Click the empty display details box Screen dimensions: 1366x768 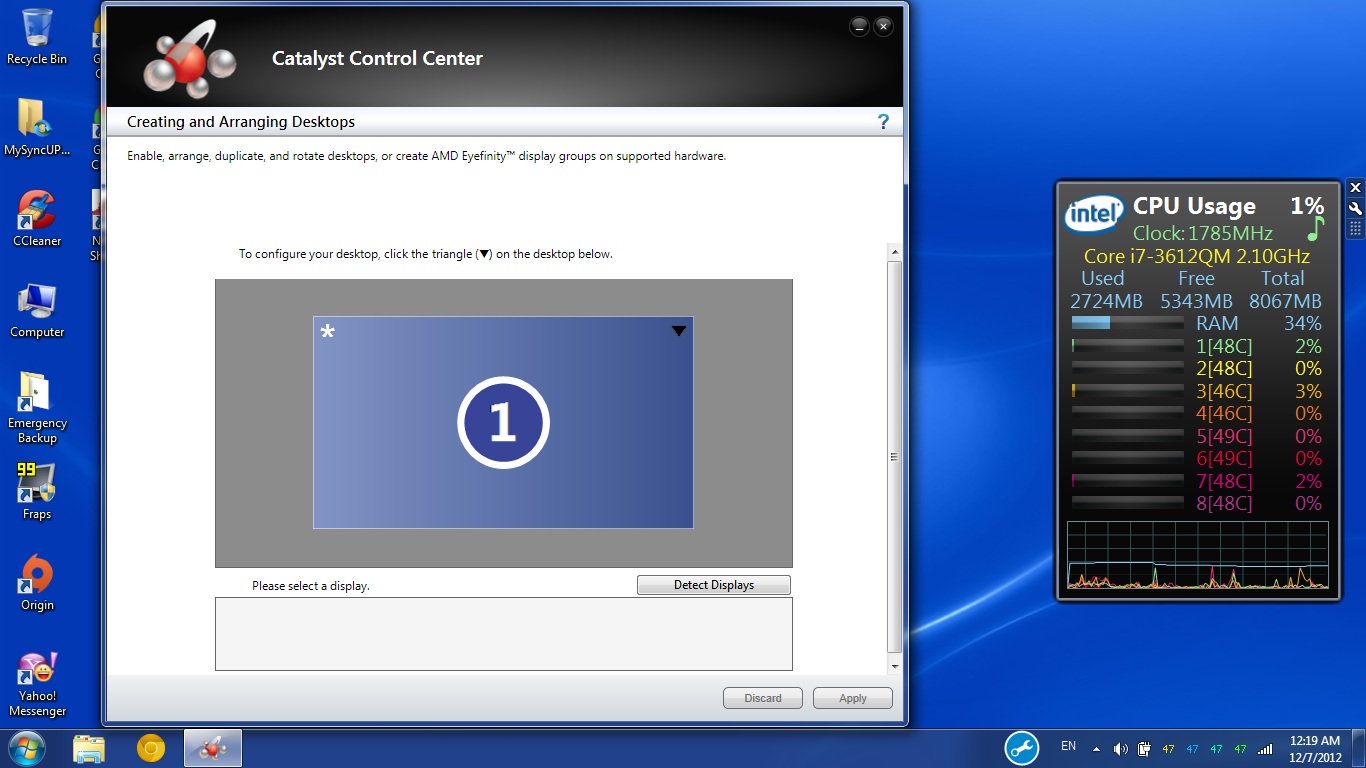504,634
